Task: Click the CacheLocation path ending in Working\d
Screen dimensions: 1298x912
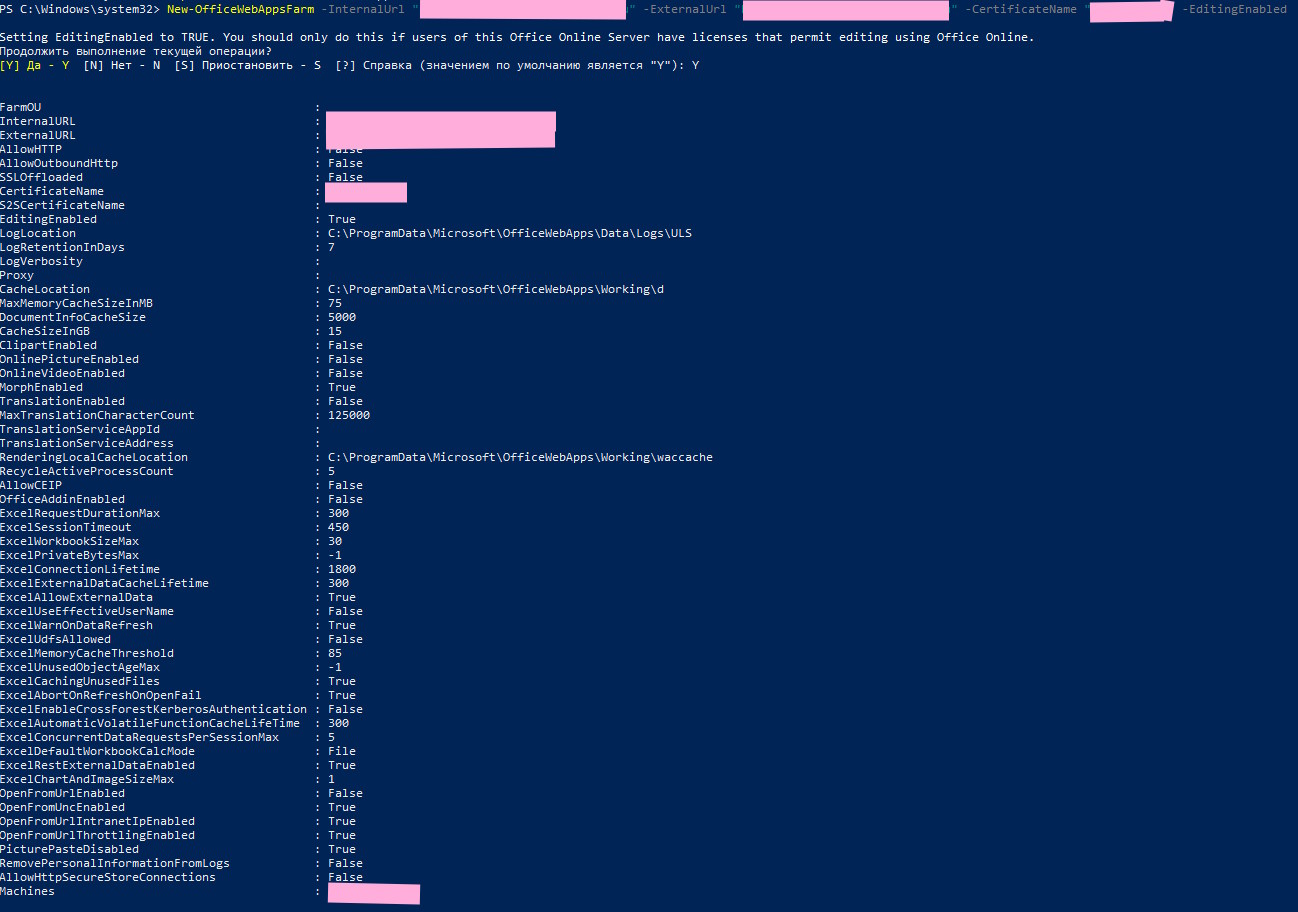Action: pos(495,289)
